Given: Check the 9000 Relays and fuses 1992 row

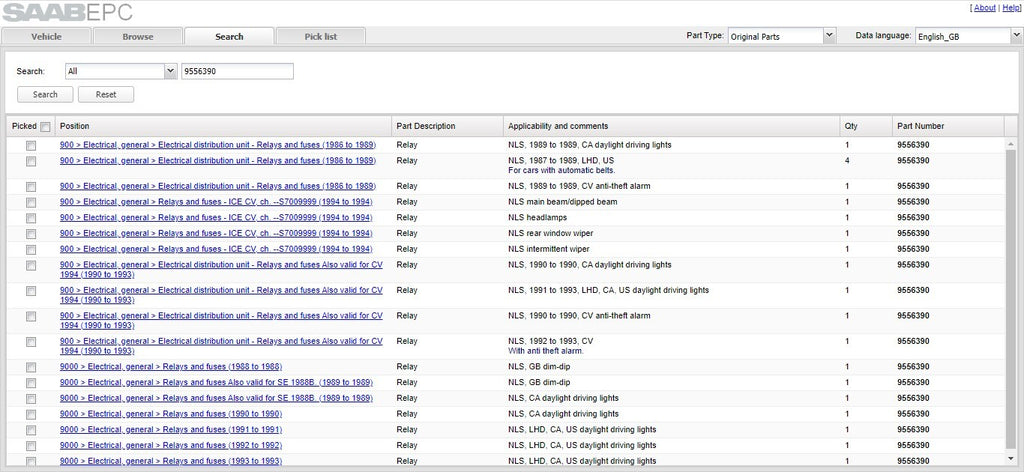Looking at the screenshot, I should [31, 446].
